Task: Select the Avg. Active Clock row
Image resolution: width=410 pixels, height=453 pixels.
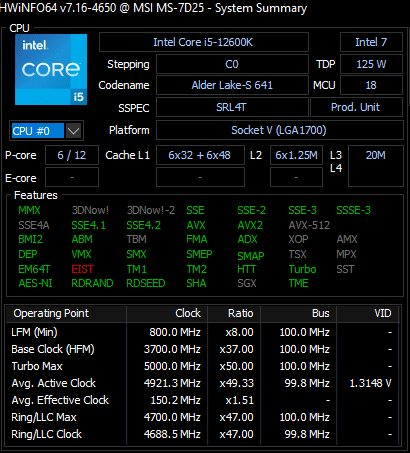Action: 203,383
